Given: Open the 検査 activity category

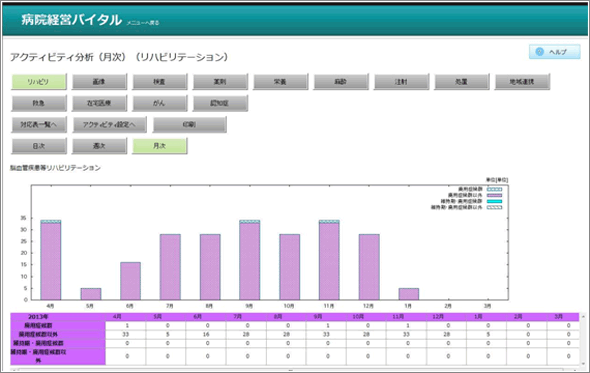Looking at the screenshot, I should [x=160, y=82].
